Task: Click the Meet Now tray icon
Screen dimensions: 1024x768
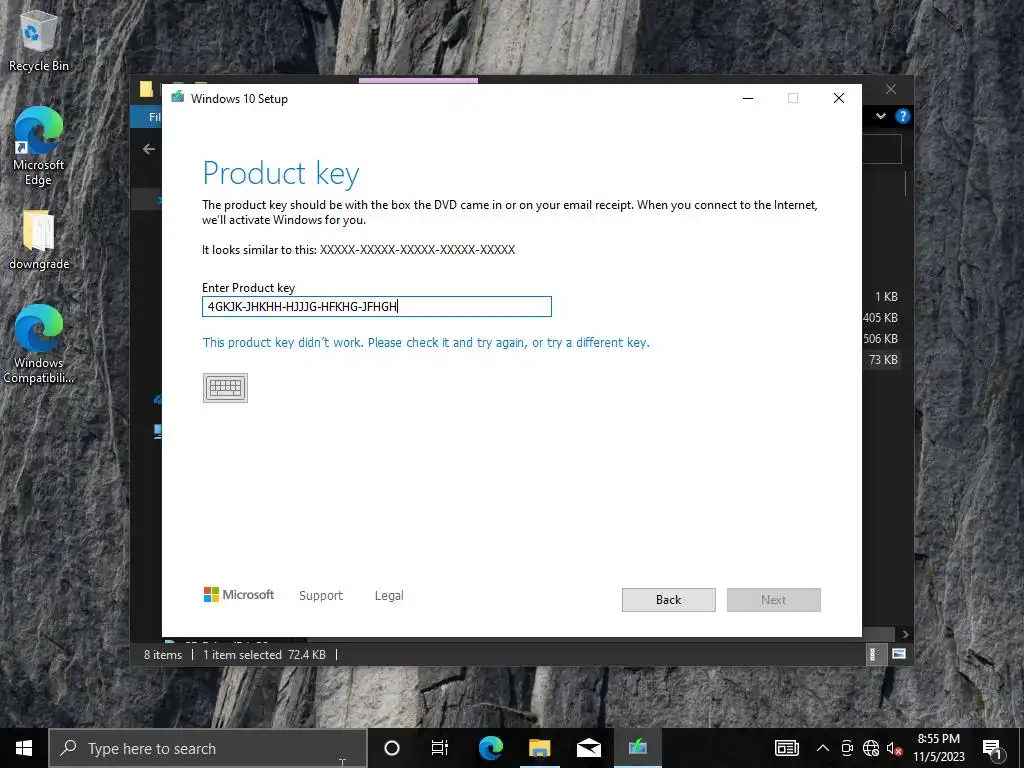Action: tap(847, 748)
